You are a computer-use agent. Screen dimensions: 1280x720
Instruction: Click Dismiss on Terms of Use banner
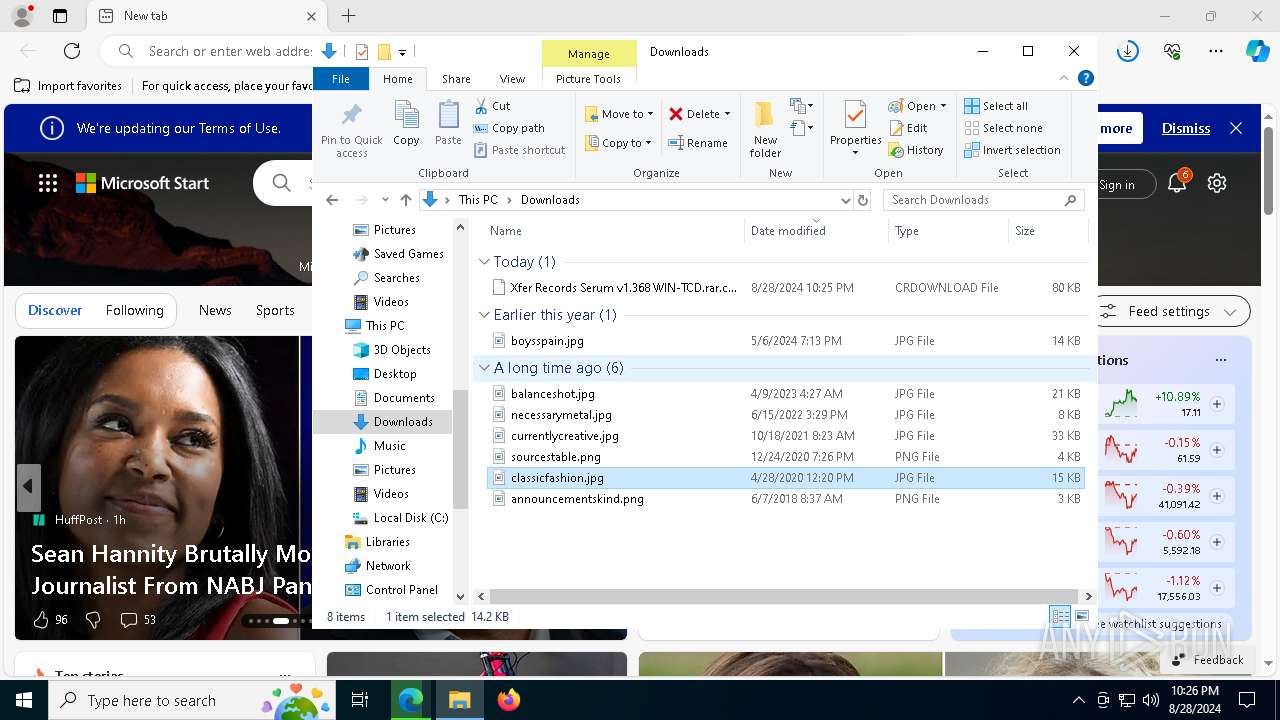click(1186, 128)
